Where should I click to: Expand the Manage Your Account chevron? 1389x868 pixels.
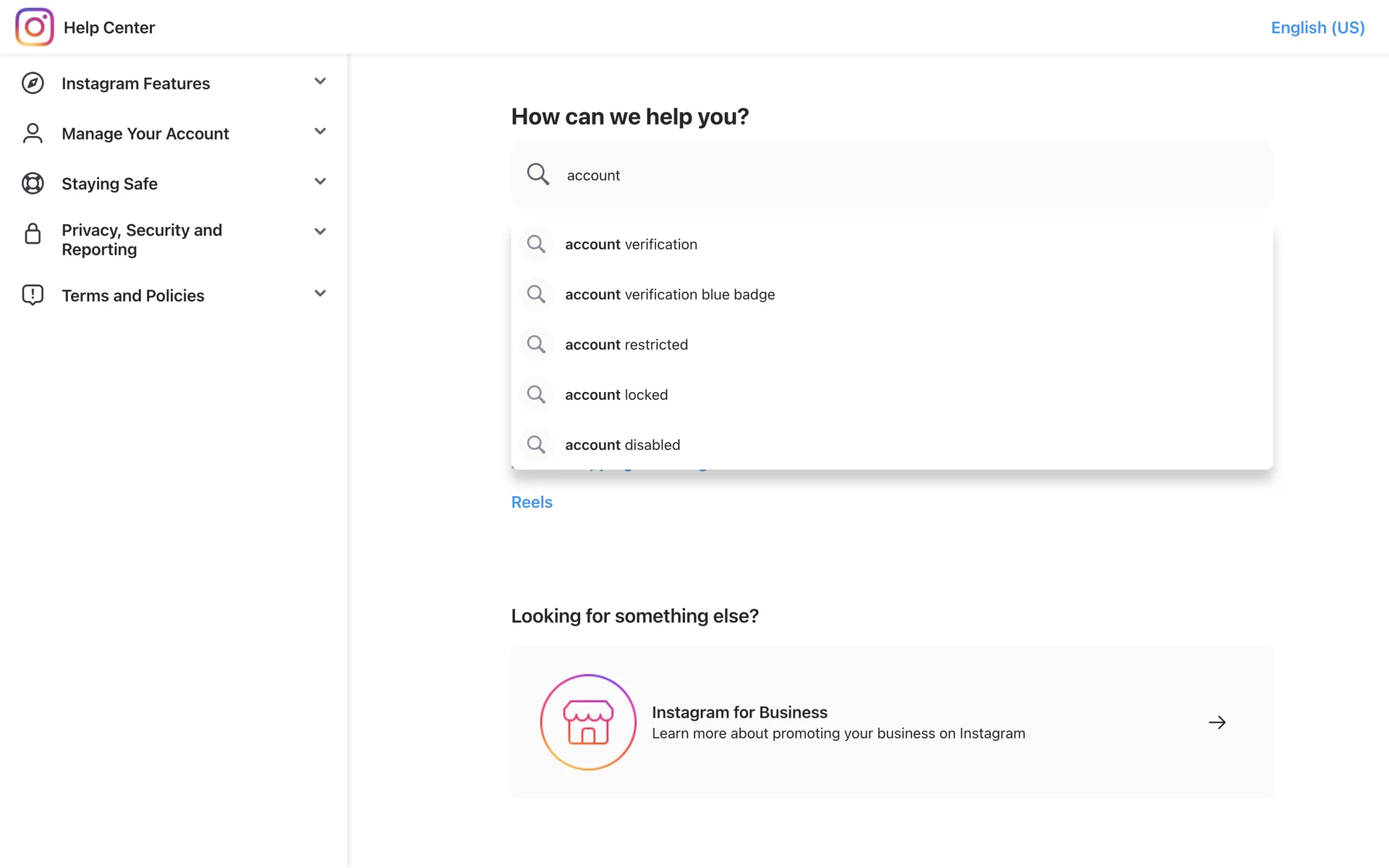click(320, 131)
